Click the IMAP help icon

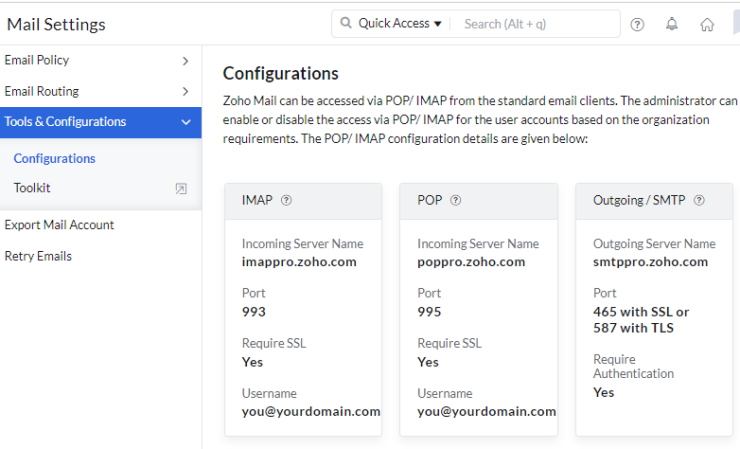pyautogui.click(x=286, y=200)
